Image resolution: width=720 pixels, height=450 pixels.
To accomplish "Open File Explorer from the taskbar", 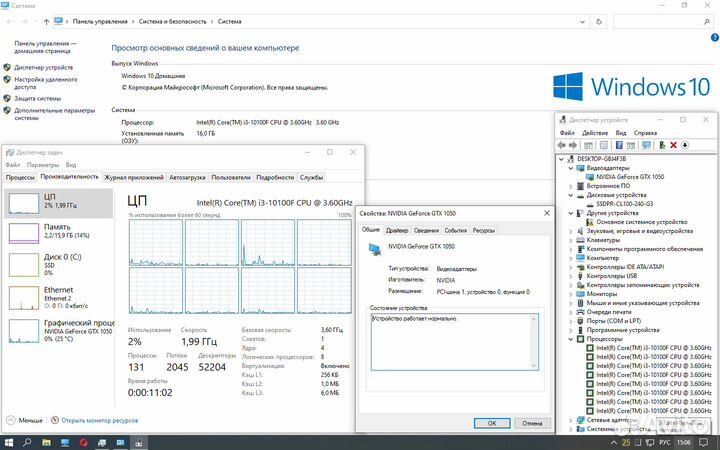I will coord(46,443).
